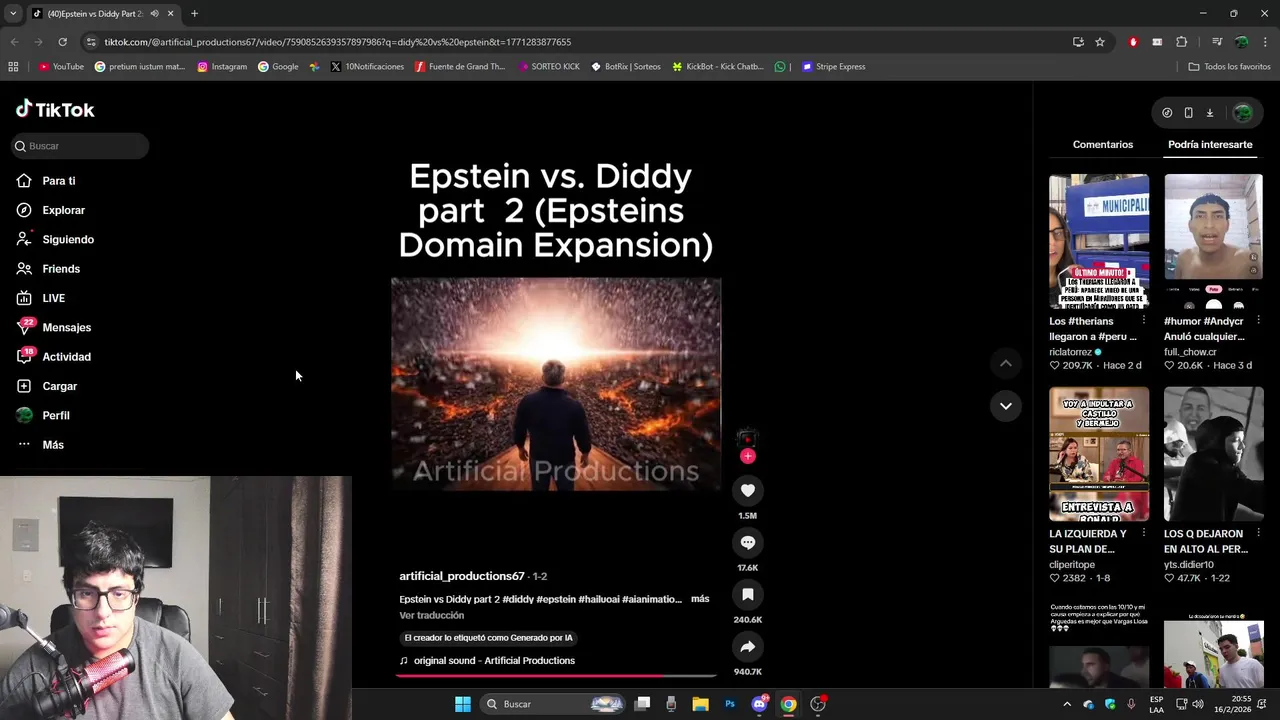This screenshot has height=720, width=1280.
Task: Expand caption with más
Action: click(700, 599)
